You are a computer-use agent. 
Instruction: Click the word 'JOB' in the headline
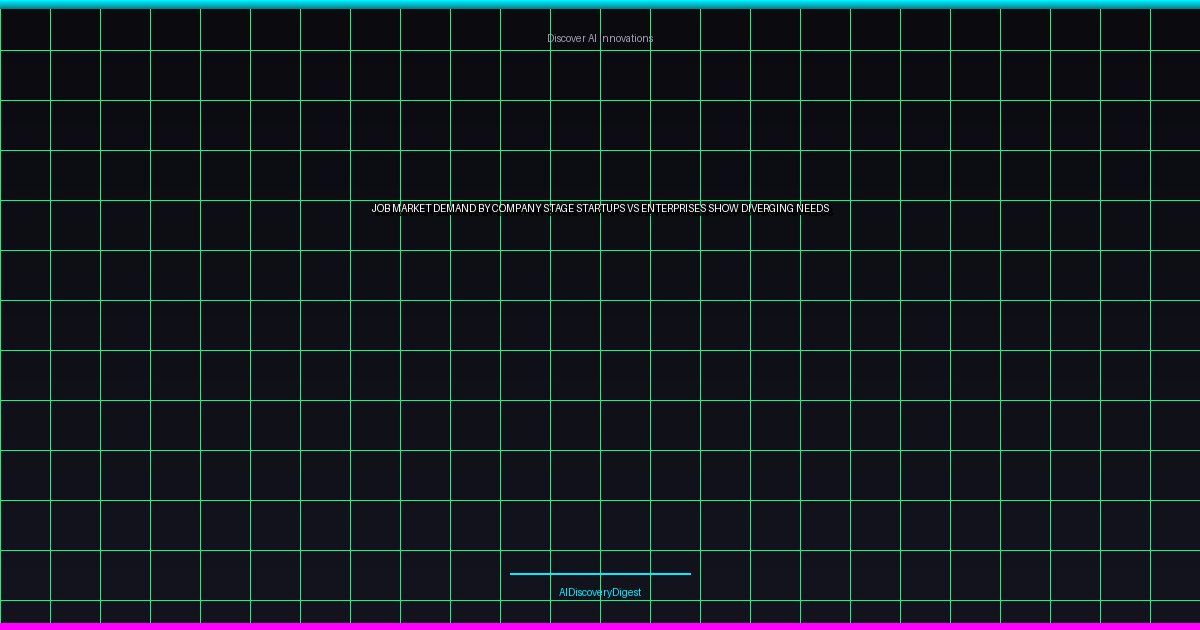coord(381,208)
